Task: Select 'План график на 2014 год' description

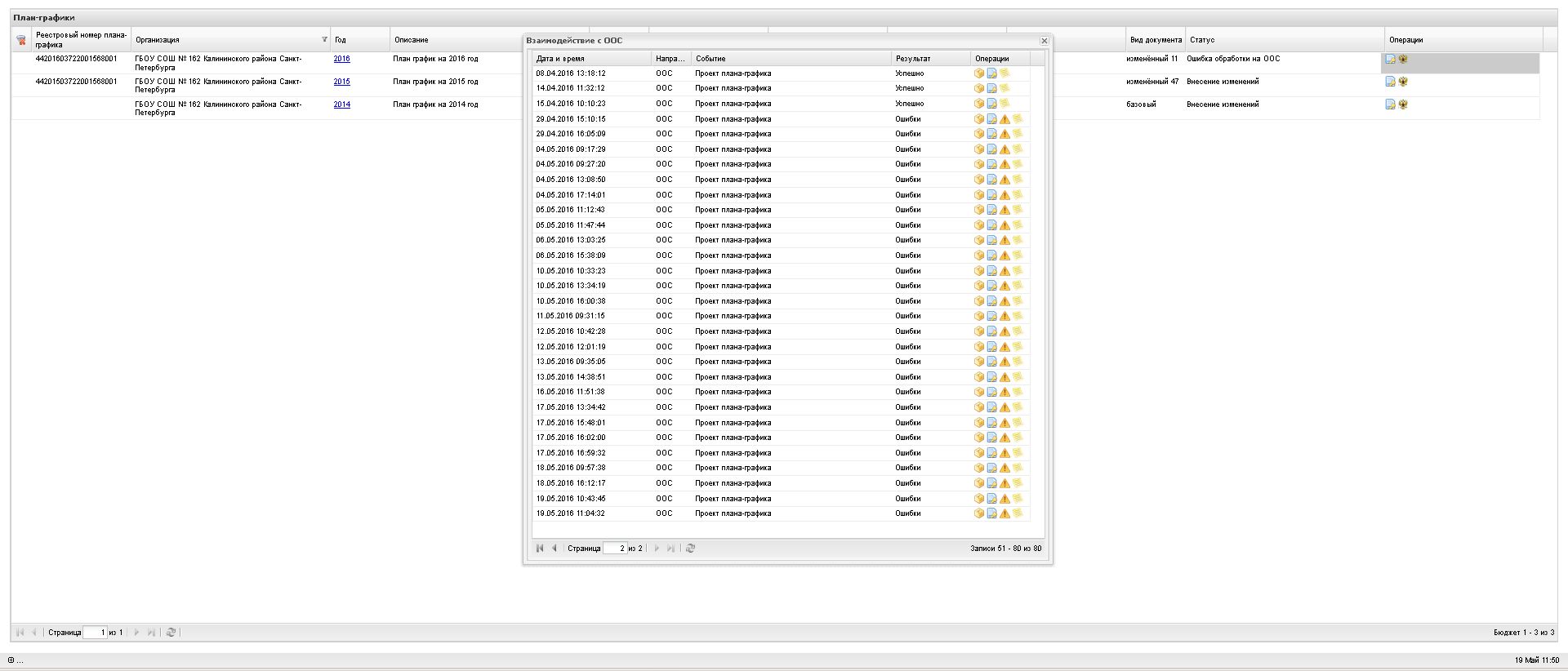Action: 435,104
